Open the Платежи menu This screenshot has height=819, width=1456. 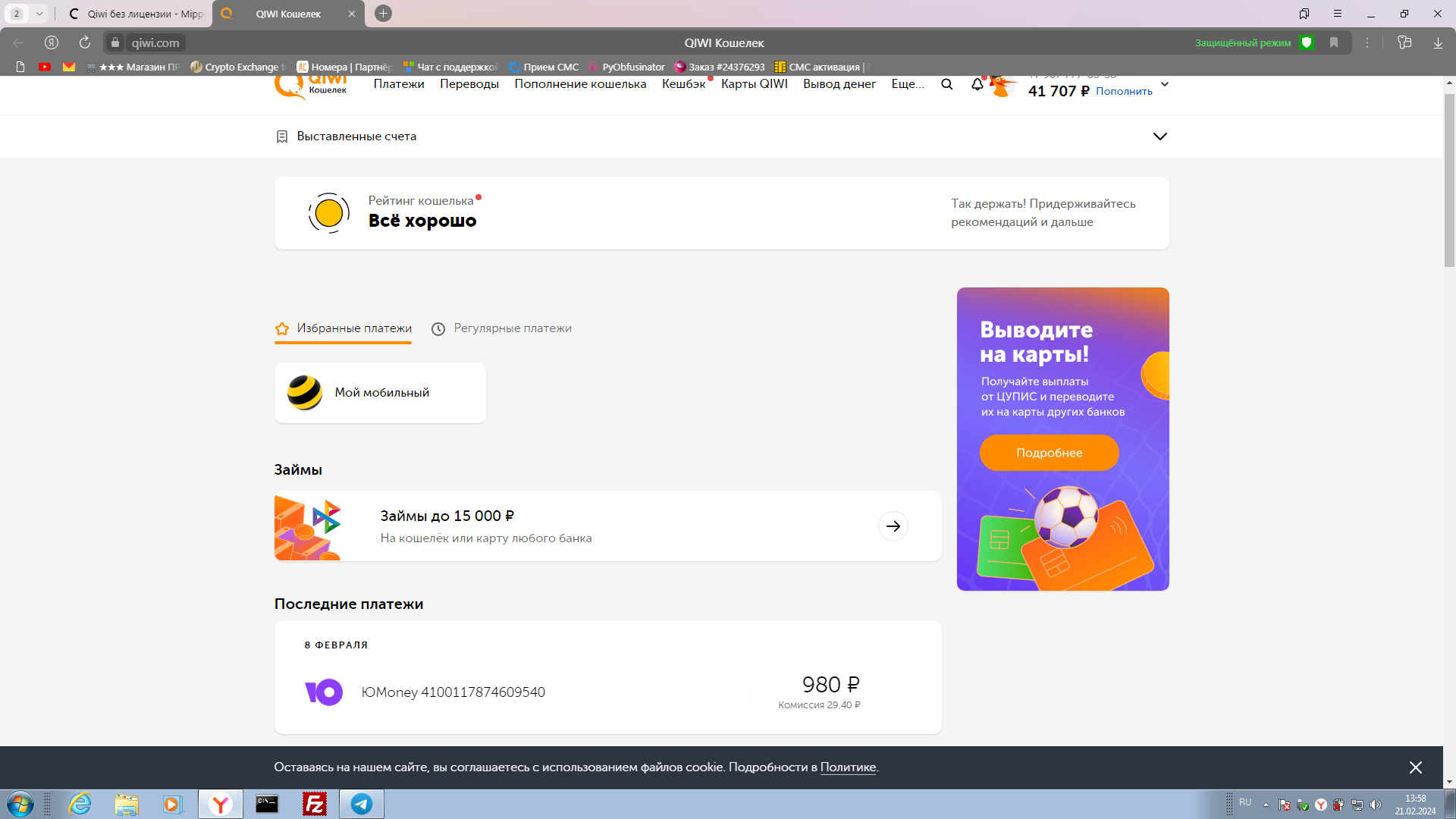pyautogui.click(x=399, y=84)
